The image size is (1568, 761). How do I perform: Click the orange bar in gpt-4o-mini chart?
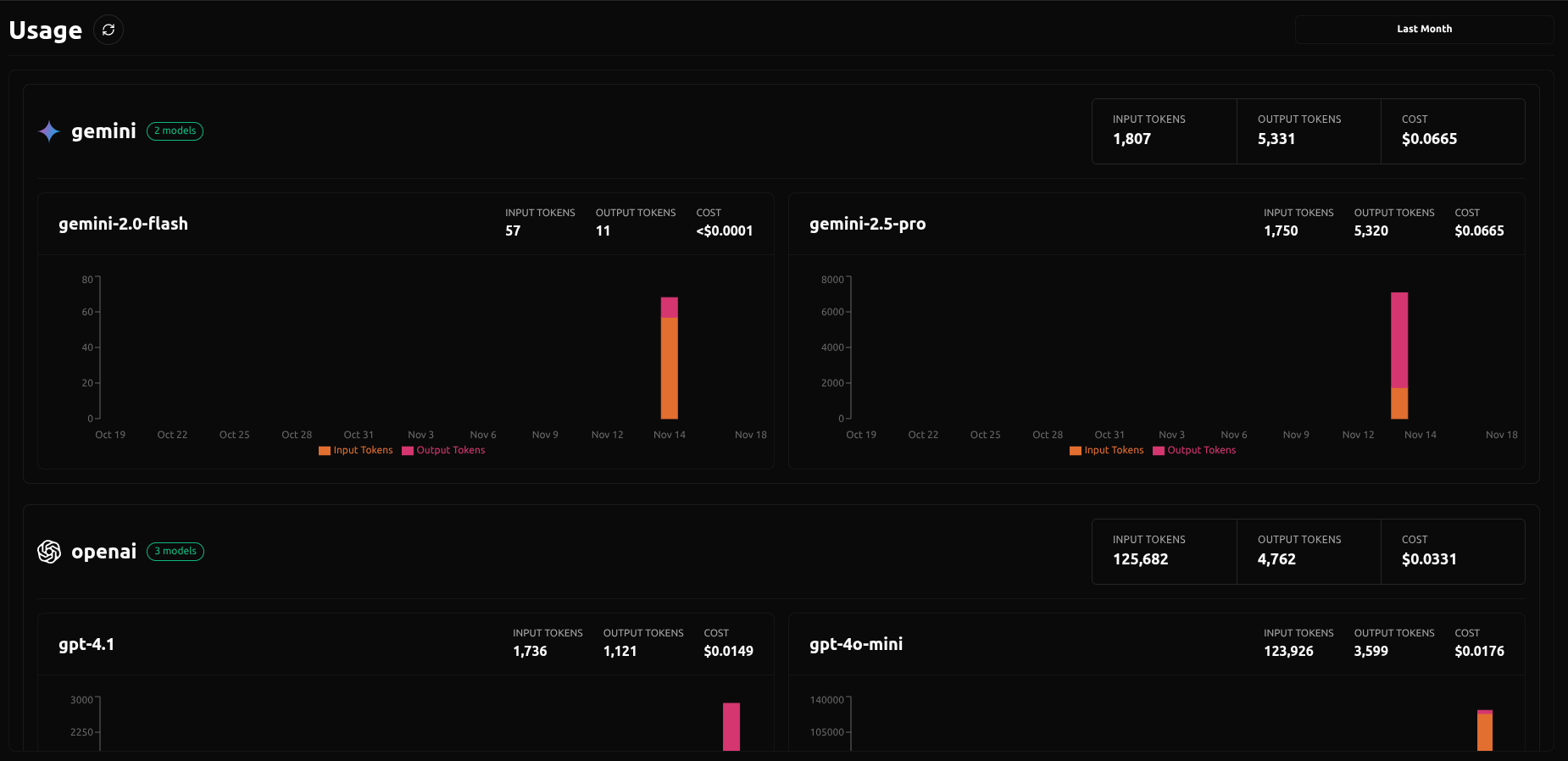click(x=1485, y=733)
